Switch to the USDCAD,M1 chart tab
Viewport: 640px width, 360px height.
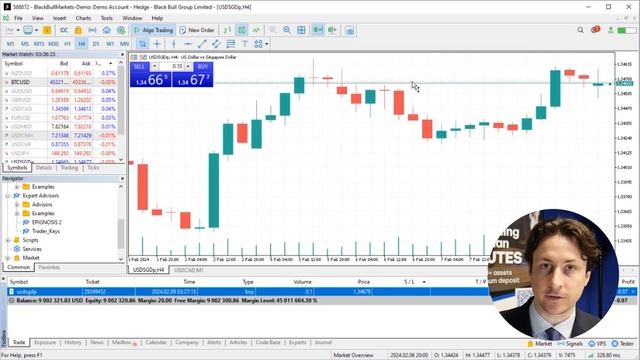189,270
